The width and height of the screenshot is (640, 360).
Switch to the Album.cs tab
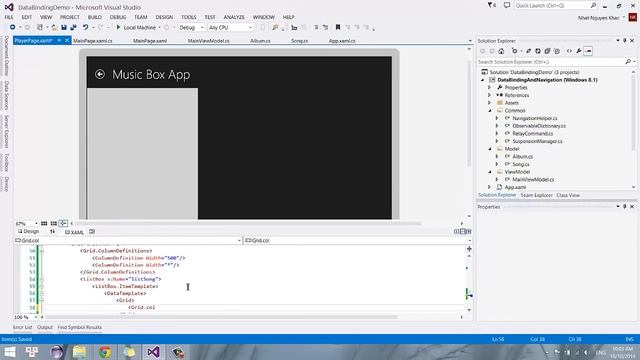click(x=260, y=41)
